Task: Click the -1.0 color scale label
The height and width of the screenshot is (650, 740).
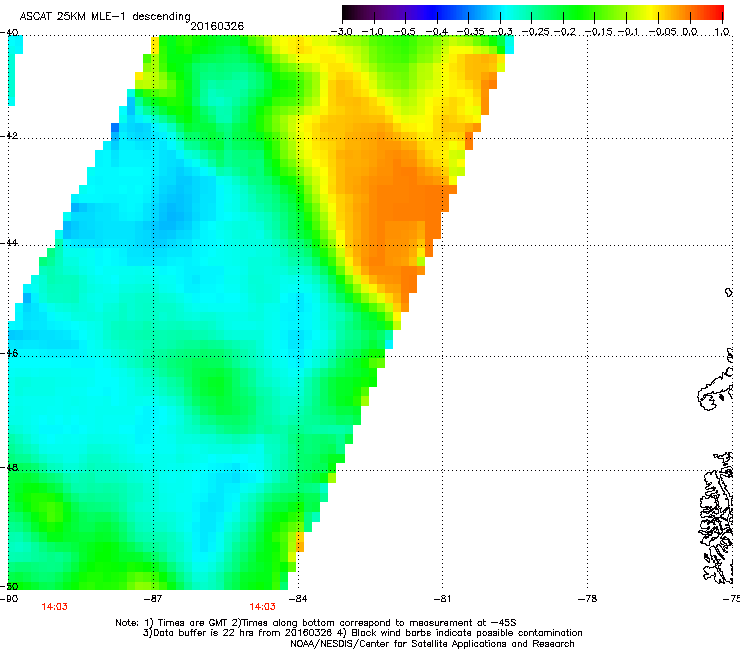Action: pyautogui.click(x=372, y=32)
